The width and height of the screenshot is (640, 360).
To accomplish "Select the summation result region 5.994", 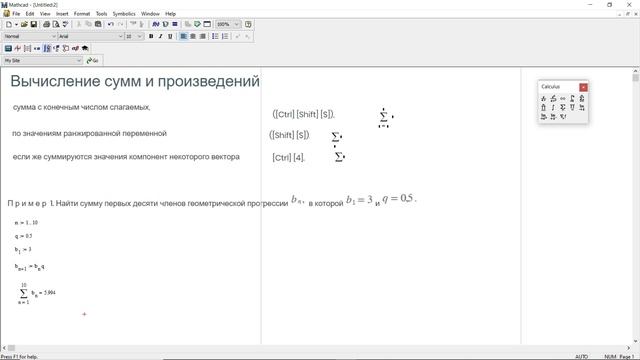I will pos(37,293).
